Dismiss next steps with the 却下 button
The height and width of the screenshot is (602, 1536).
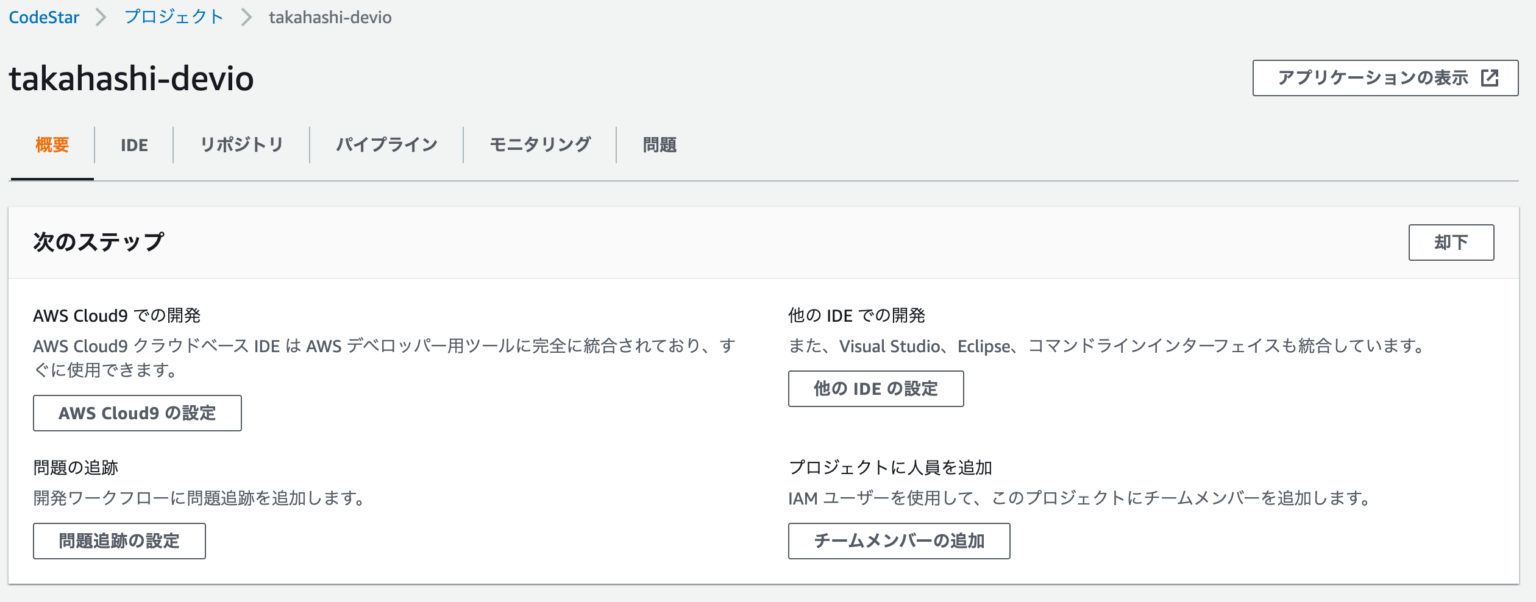(x=1451, y=242)
